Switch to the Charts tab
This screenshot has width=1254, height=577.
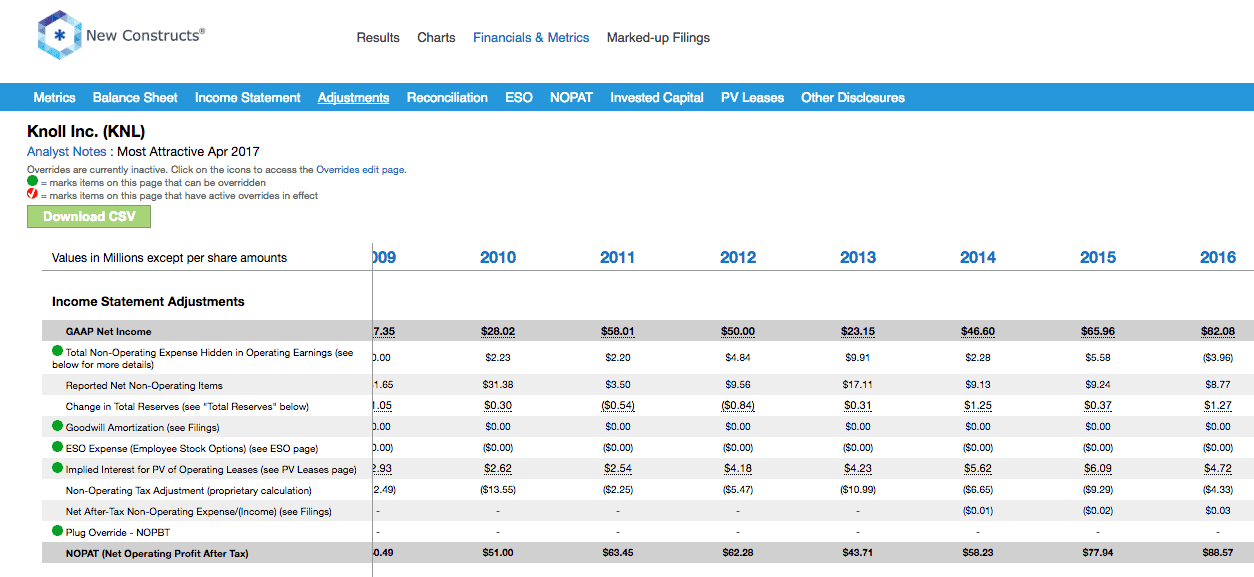pyautogui.click(x=436, y=38)
